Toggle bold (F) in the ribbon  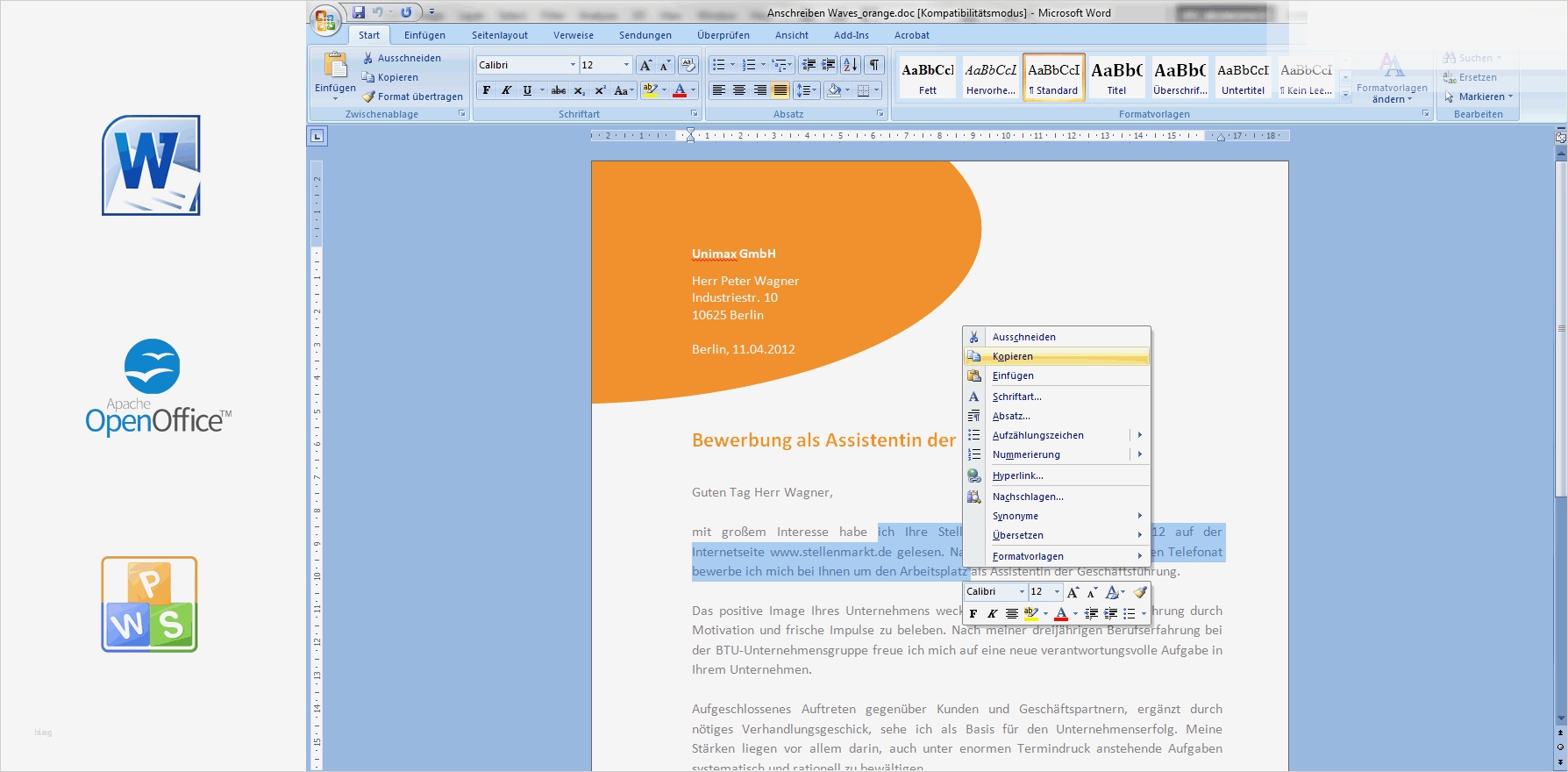(487, 90)
